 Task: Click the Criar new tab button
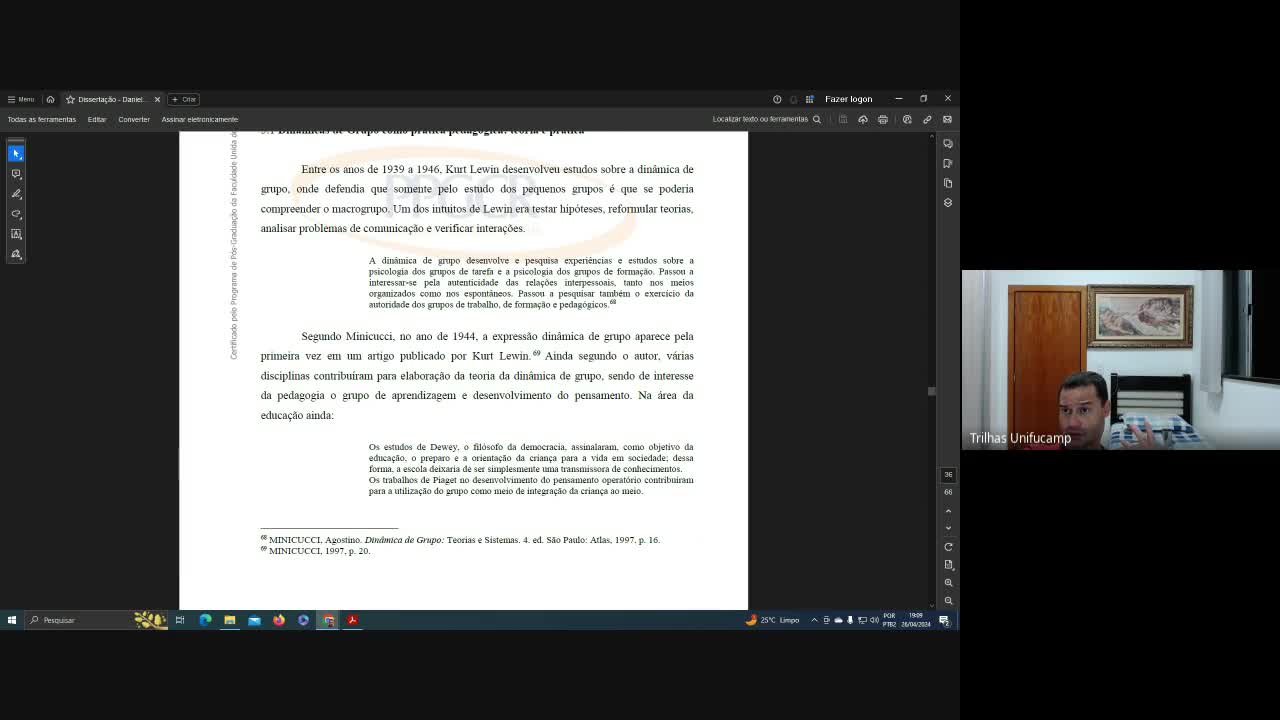[184, 99]
